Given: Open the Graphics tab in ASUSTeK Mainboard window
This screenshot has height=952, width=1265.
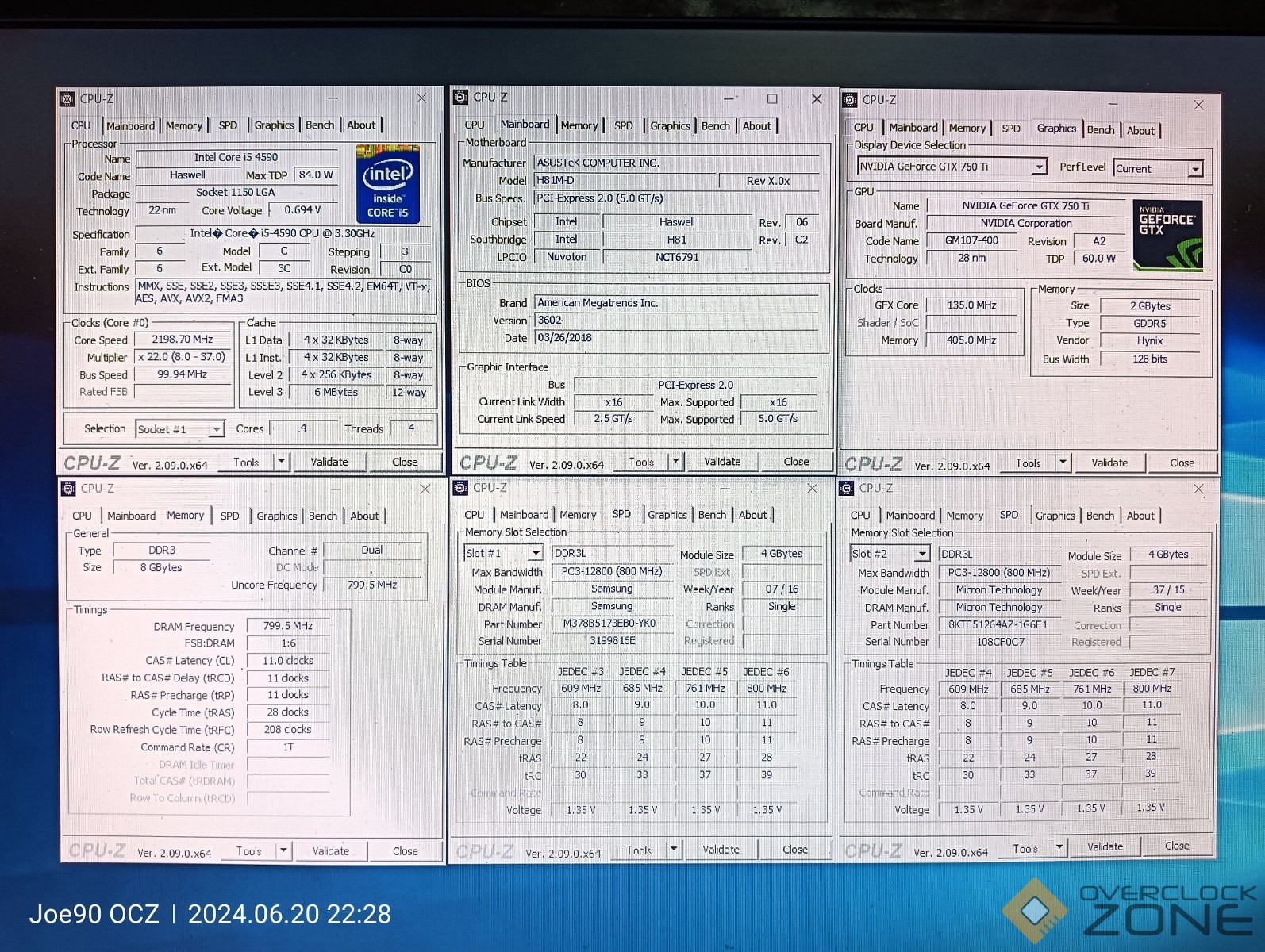Looking at the screenshot, I should (x=671, y=125).
